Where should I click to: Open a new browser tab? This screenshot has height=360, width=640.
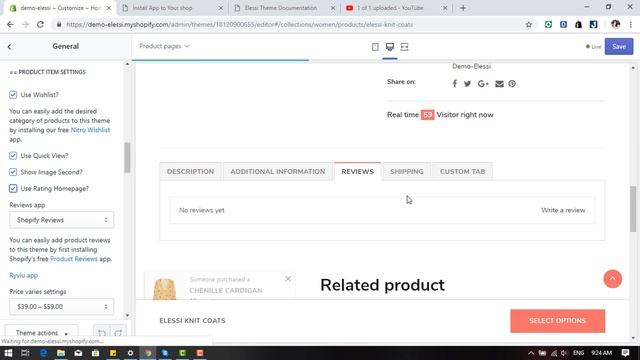tap(463, 8)
